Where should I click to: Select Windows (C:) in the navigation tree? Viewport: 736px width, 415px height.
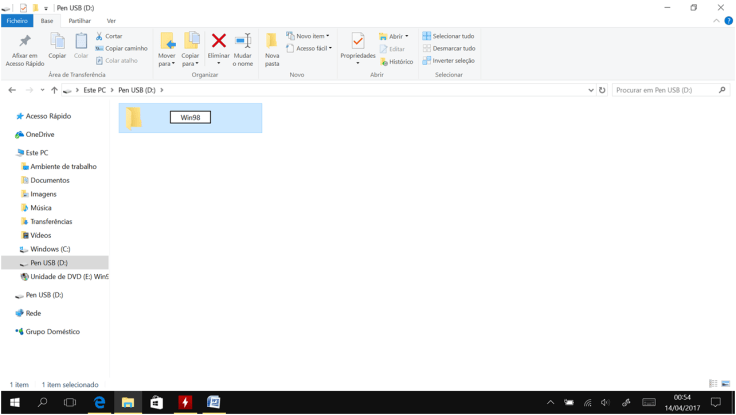[x=50, y=249]
